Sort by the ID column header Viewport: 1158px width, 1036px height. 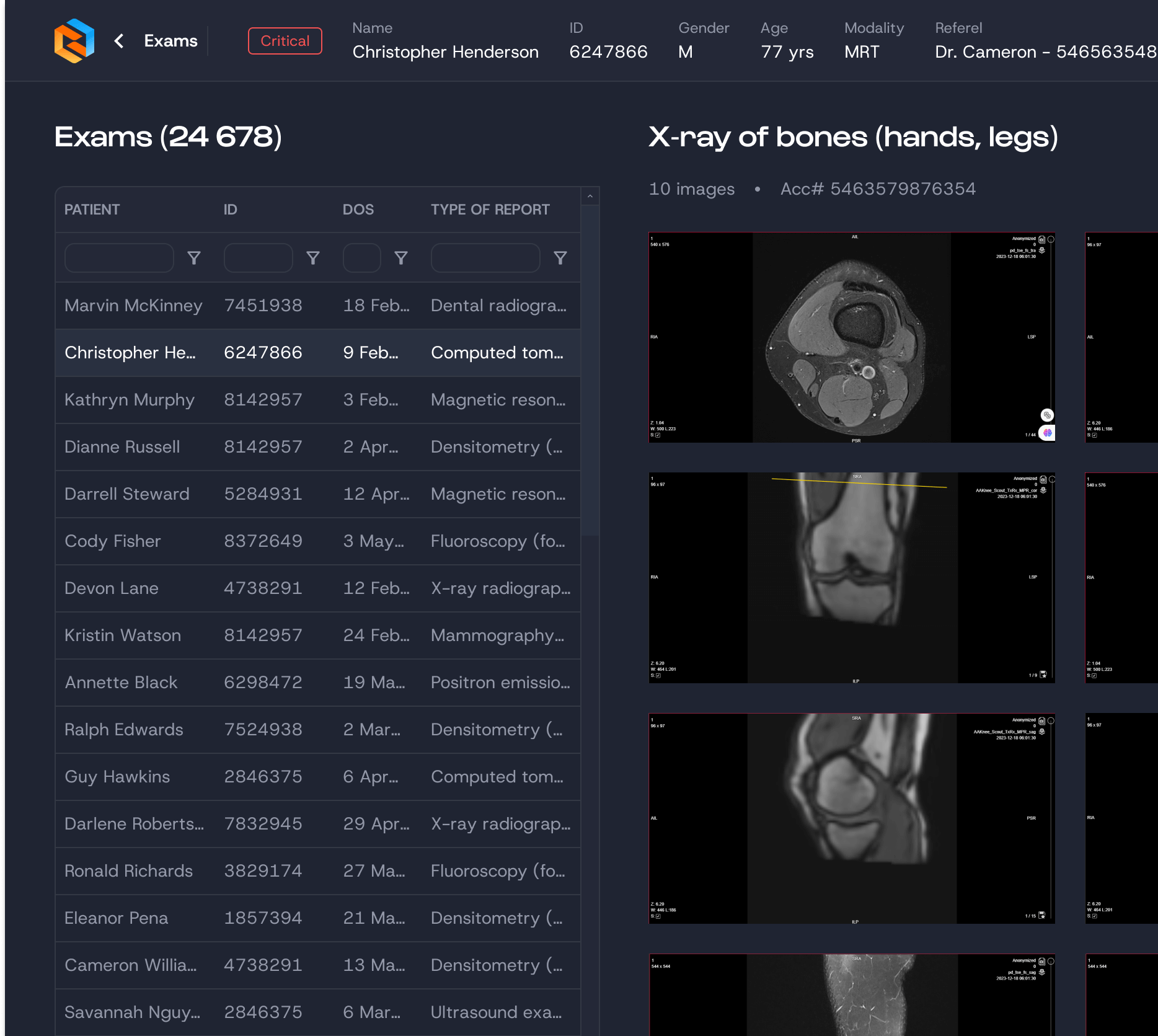click(x=230, y=210)
